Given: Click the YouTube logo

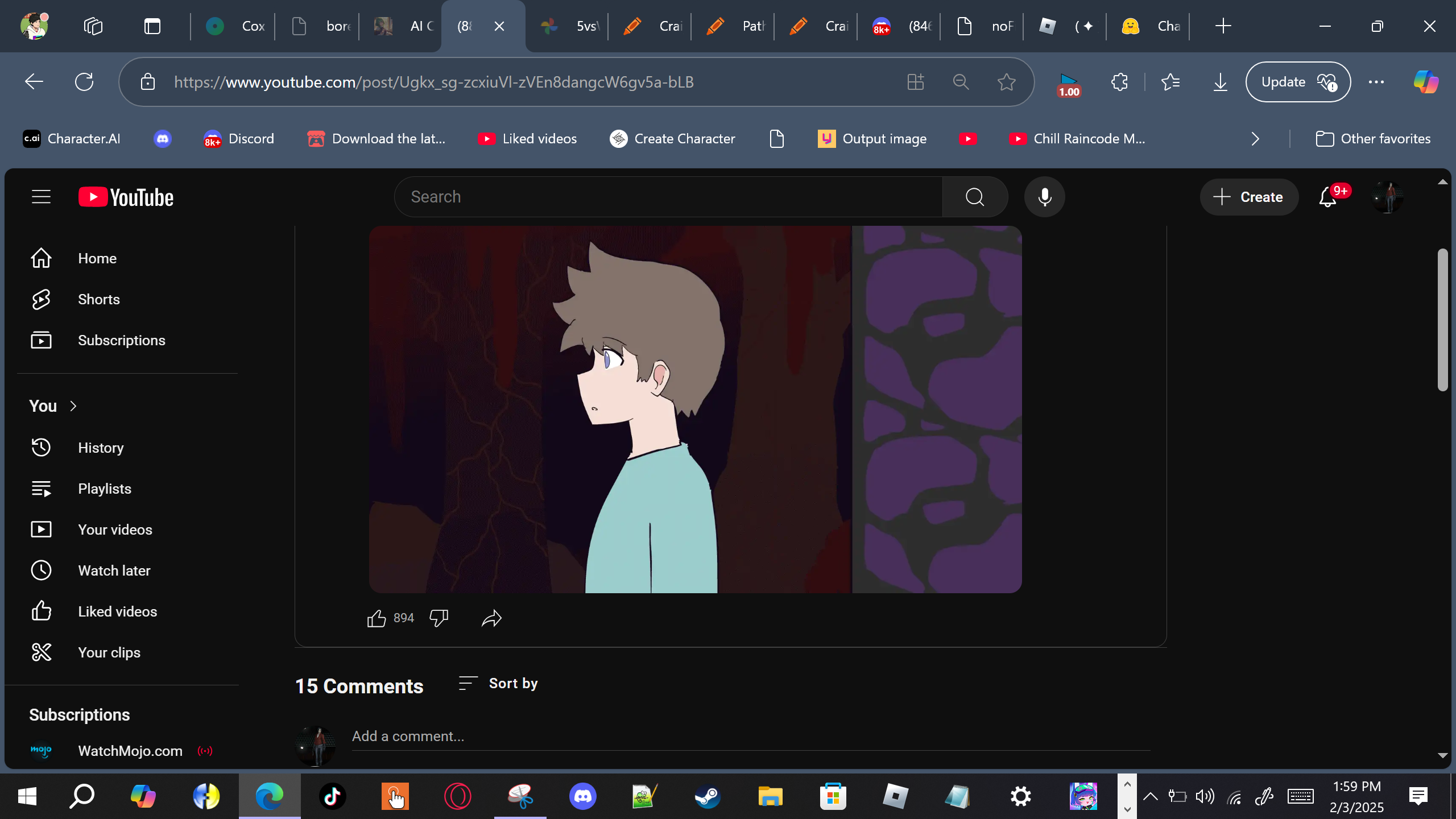Looking at the screenshot, I should tap(126, 197).
